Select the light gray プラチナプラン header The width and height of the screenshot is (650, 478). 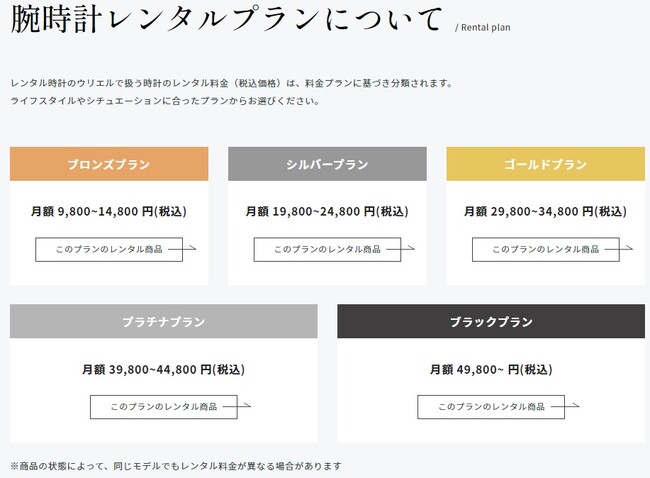pos(163,322)
